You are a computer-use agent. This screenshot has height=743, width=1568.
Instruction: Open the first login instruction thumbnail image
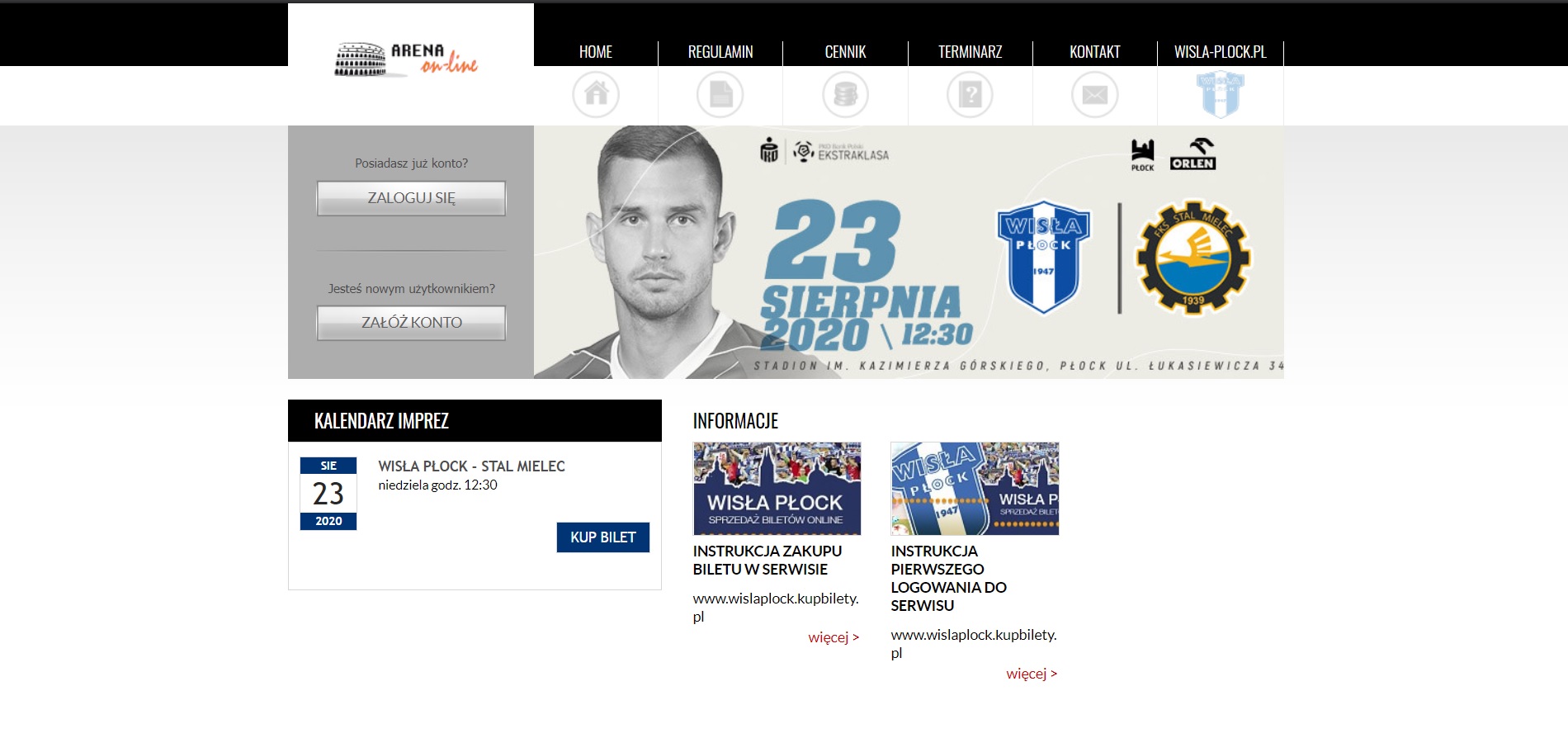[x=975, y=489]
